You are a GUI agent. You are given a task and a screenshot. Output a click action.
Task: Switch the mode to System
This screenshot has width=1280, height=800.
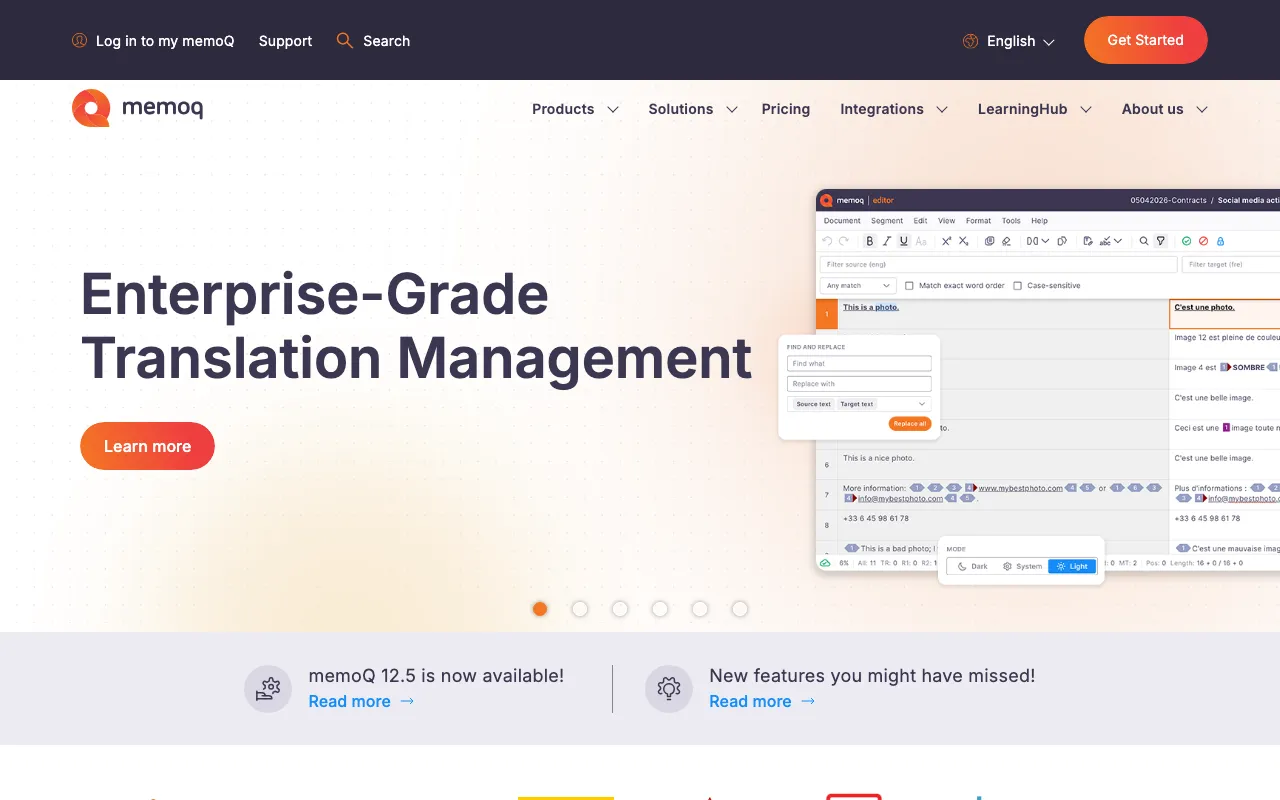[1022, 566]
